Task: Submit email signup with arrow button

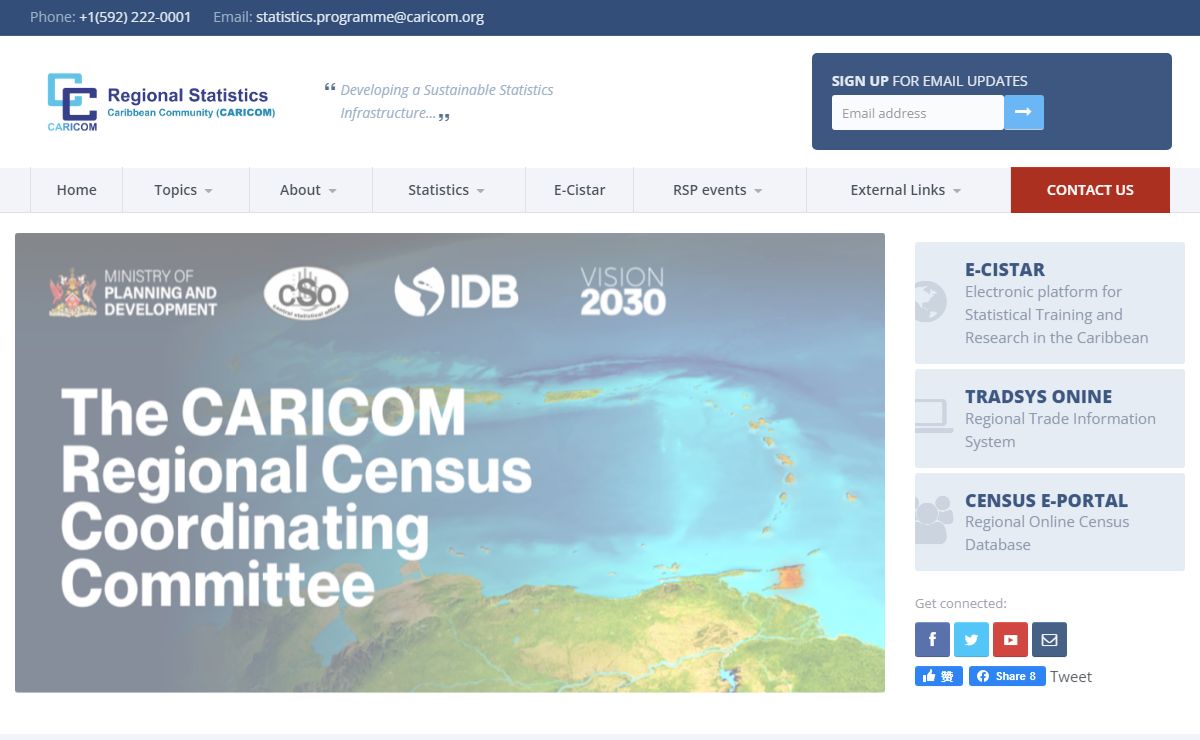Action: (x=1023, y=112)
